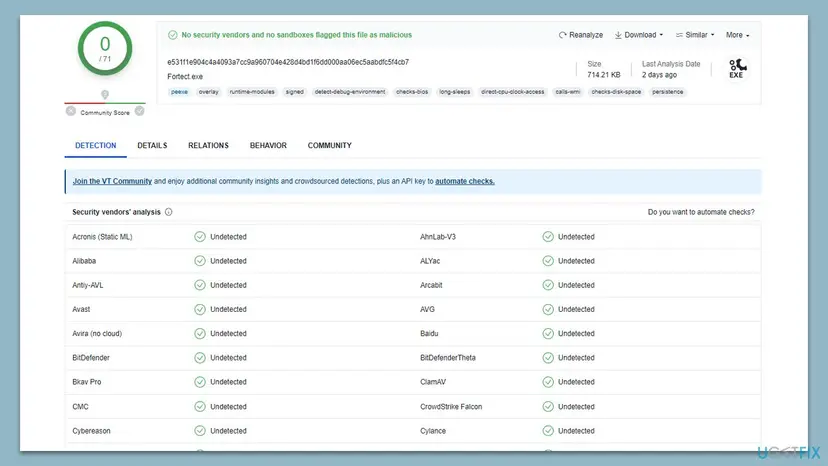Click the Bkav Pro undetected check icon
Screen dimensions: 828x466
click(200, 382)
